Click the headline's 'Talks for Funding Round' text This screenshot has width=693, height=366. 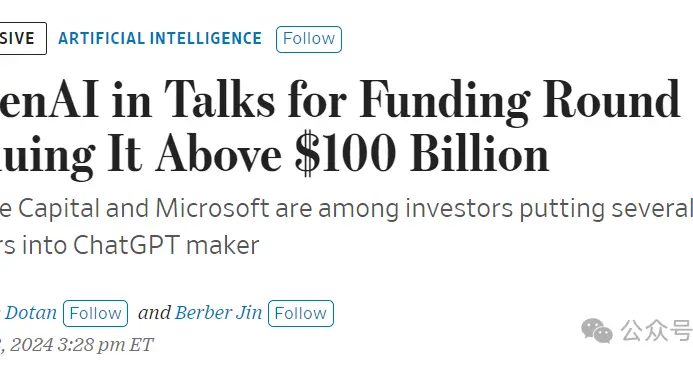pos(422,101)
